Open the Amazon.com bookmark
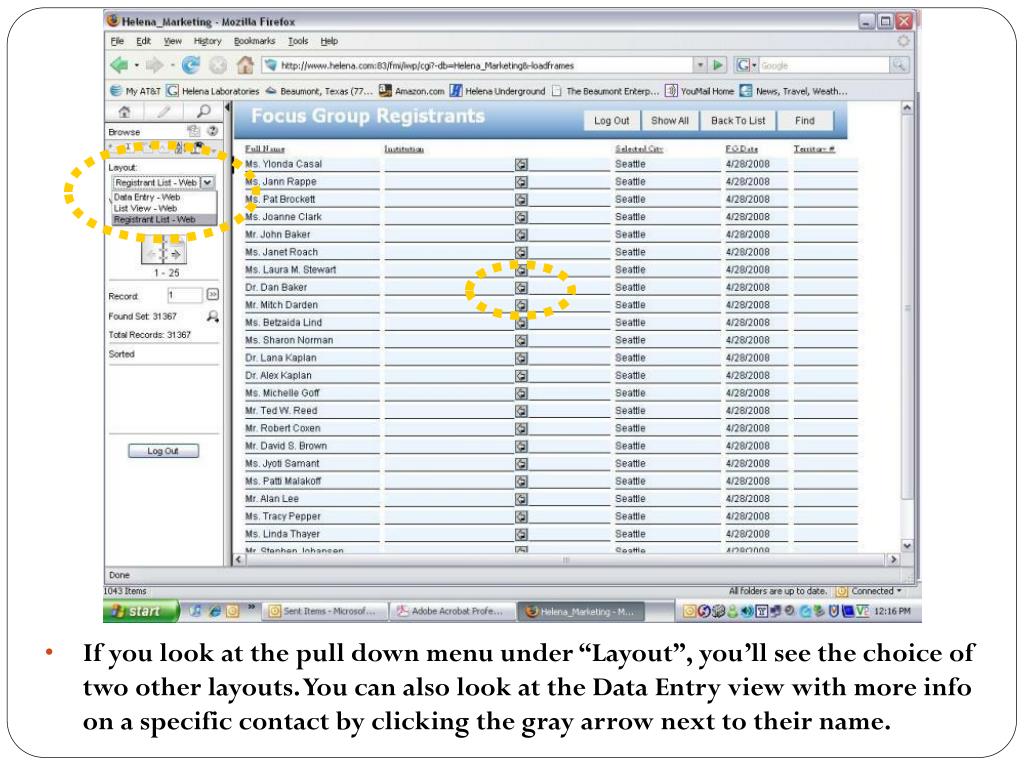Image resolution: width=1024 pixels, height=768 pixels. coord(411,91)
